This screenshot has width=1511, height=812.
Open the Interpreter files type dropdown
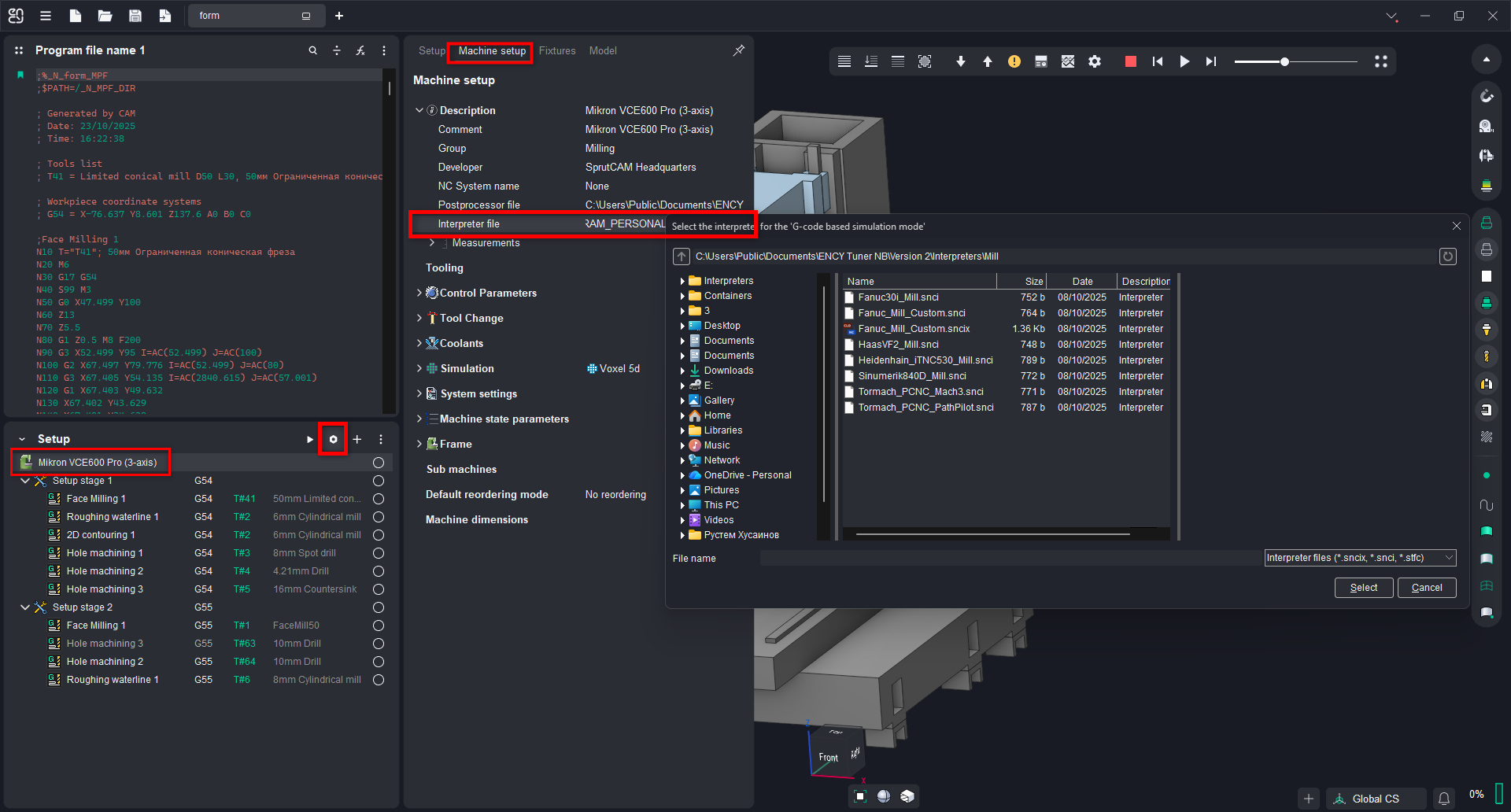(1360, 558)
